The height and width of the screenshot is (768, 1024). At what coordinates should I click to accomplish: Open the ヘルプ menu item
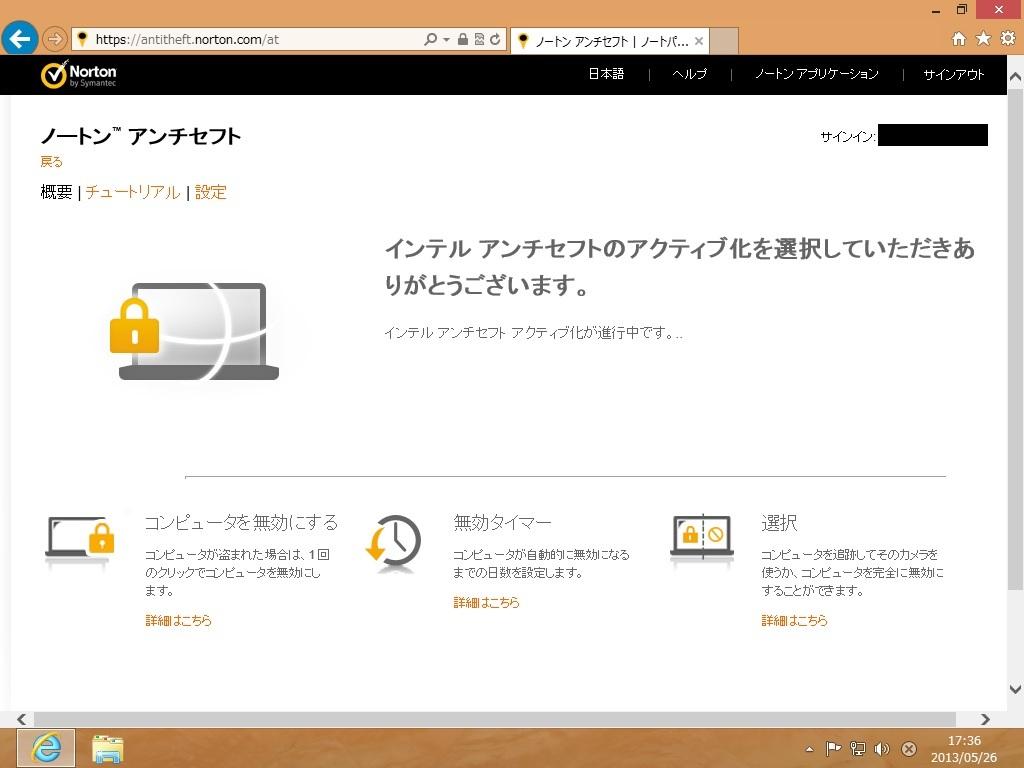pos(689,74)
